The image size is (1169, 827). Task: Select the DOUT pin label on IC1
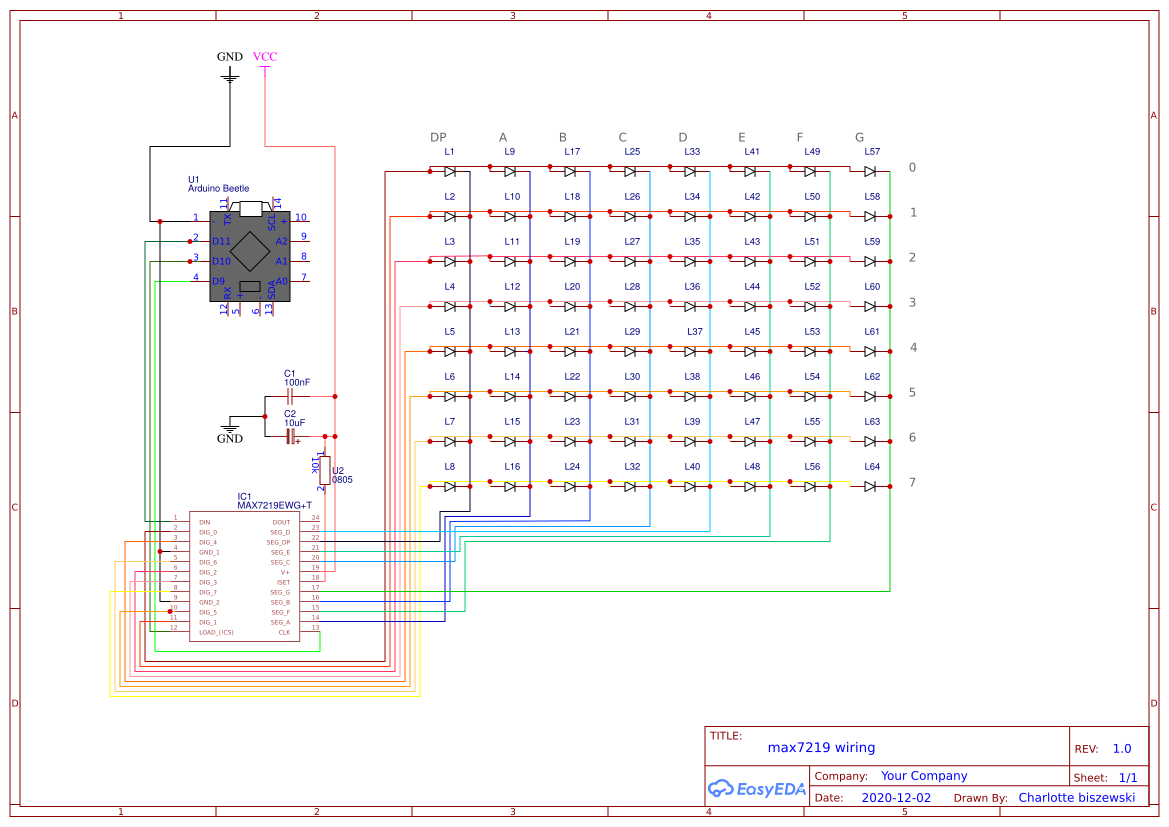(x=281, y=522)
